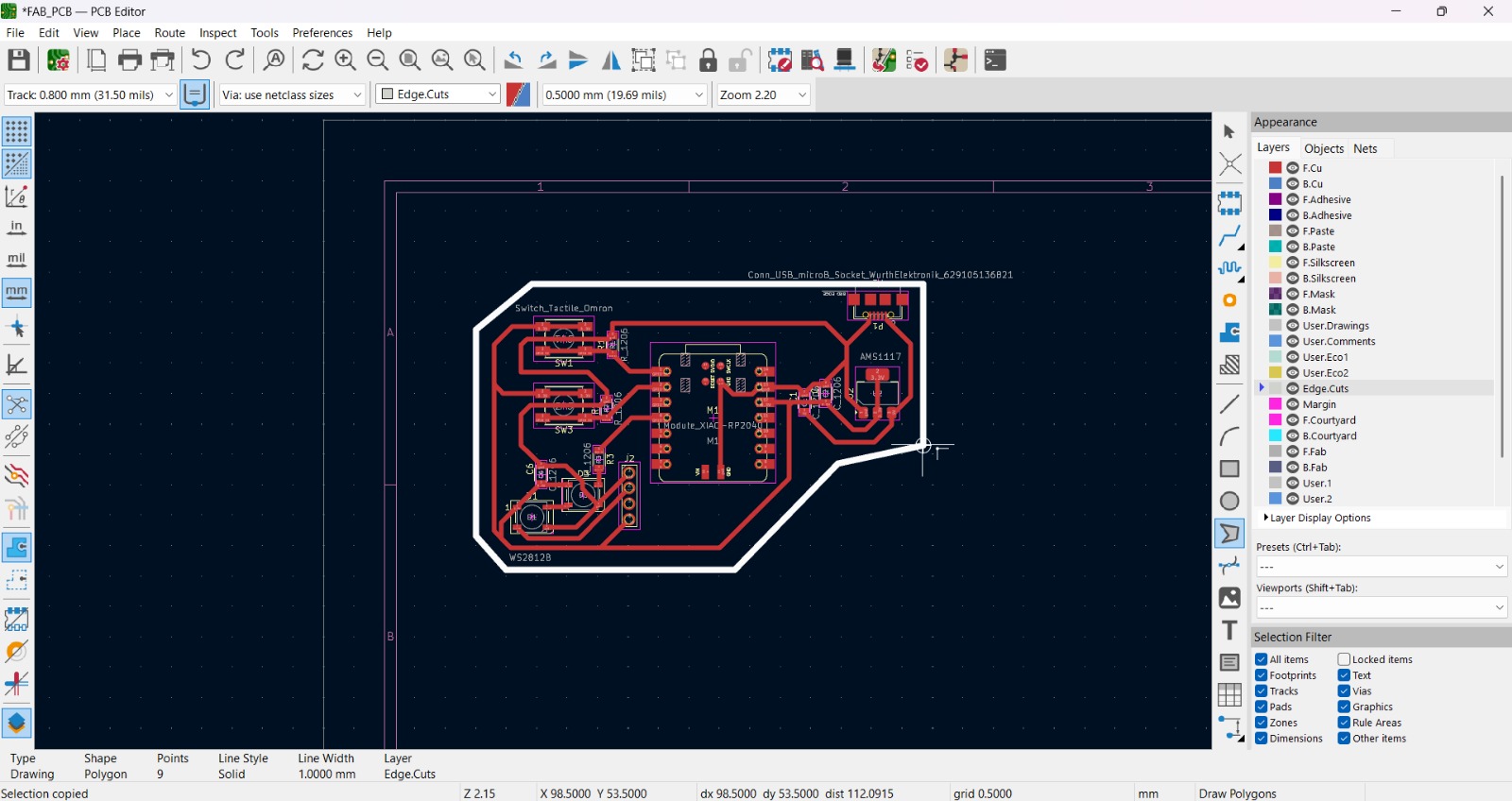The width and height of the screenshot is (1512, 801).
Task: Select the Route Tracks tool
Action: (1229, 236)
